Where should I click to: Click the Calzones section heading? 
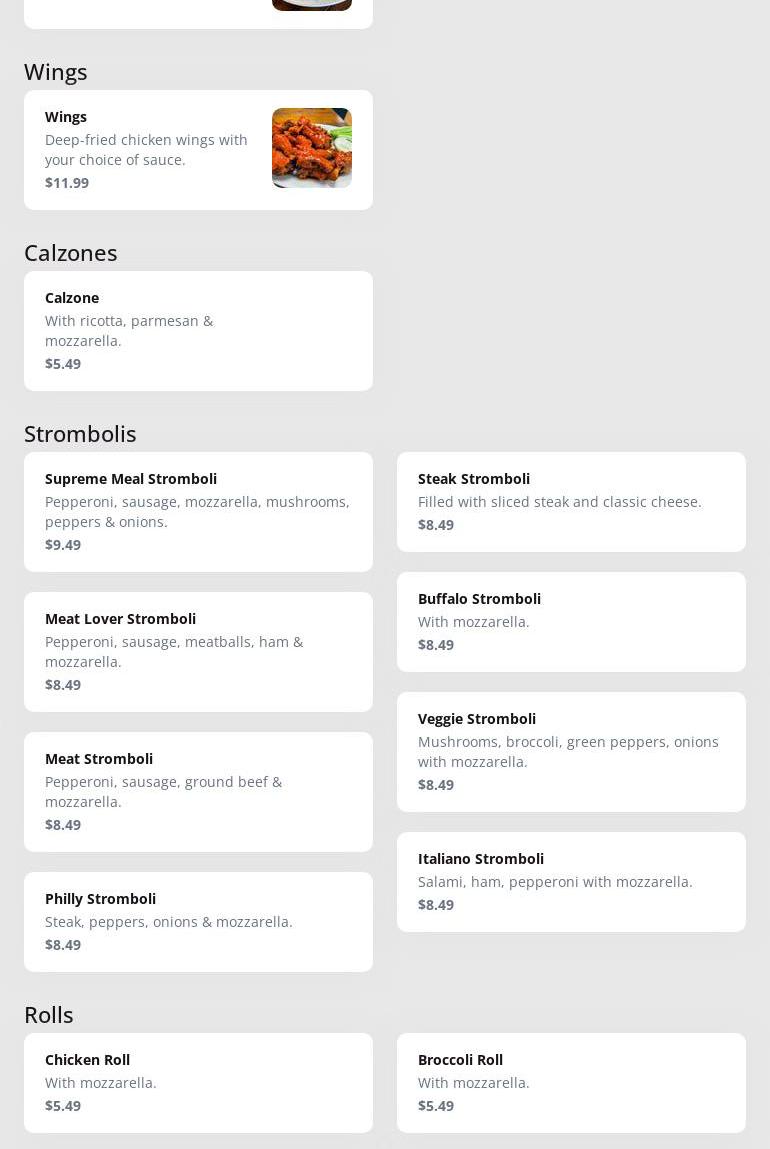[71, 253]
